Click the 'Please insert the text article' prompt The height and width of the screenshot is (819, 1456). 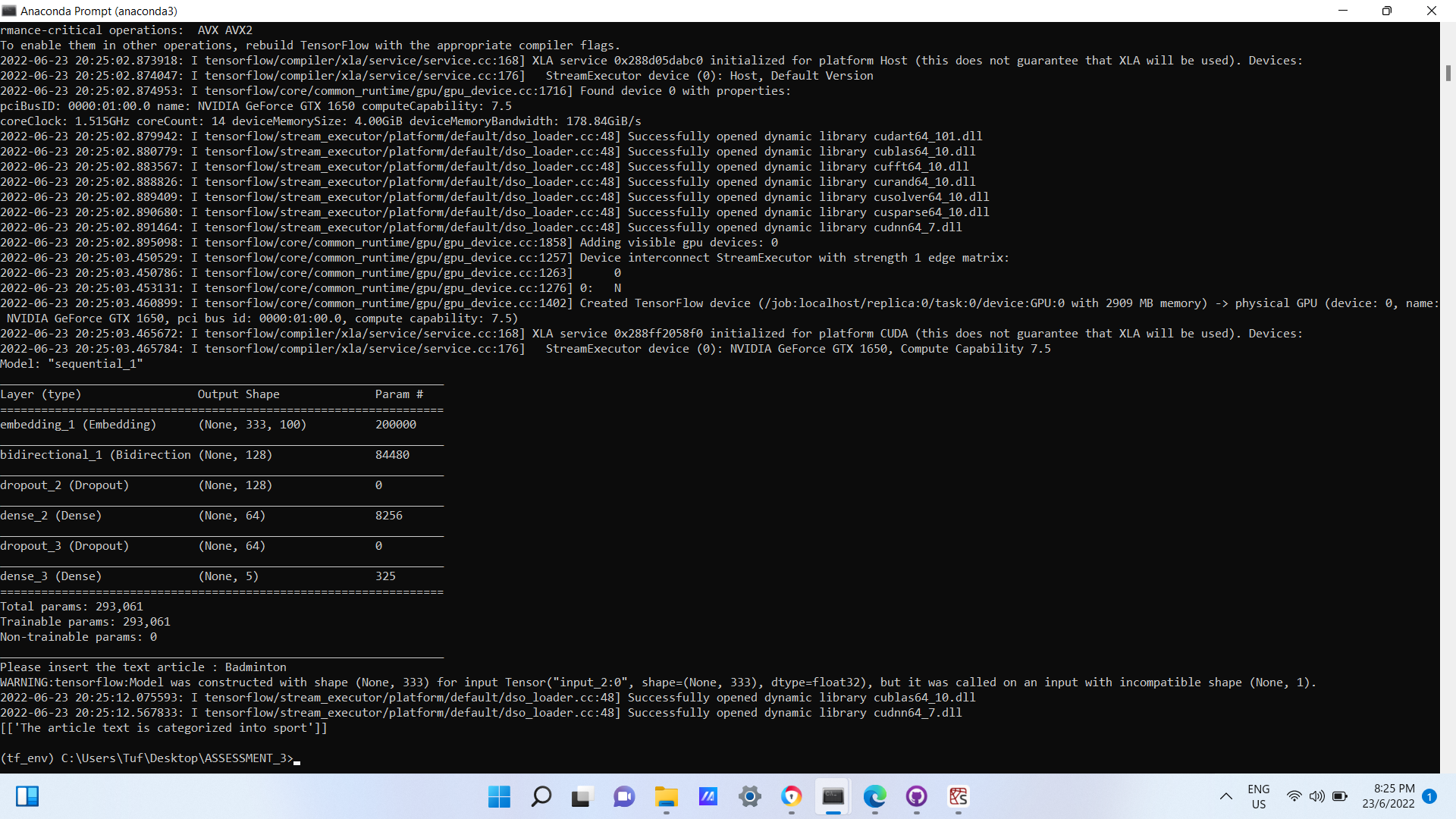(x=143, y=667)
